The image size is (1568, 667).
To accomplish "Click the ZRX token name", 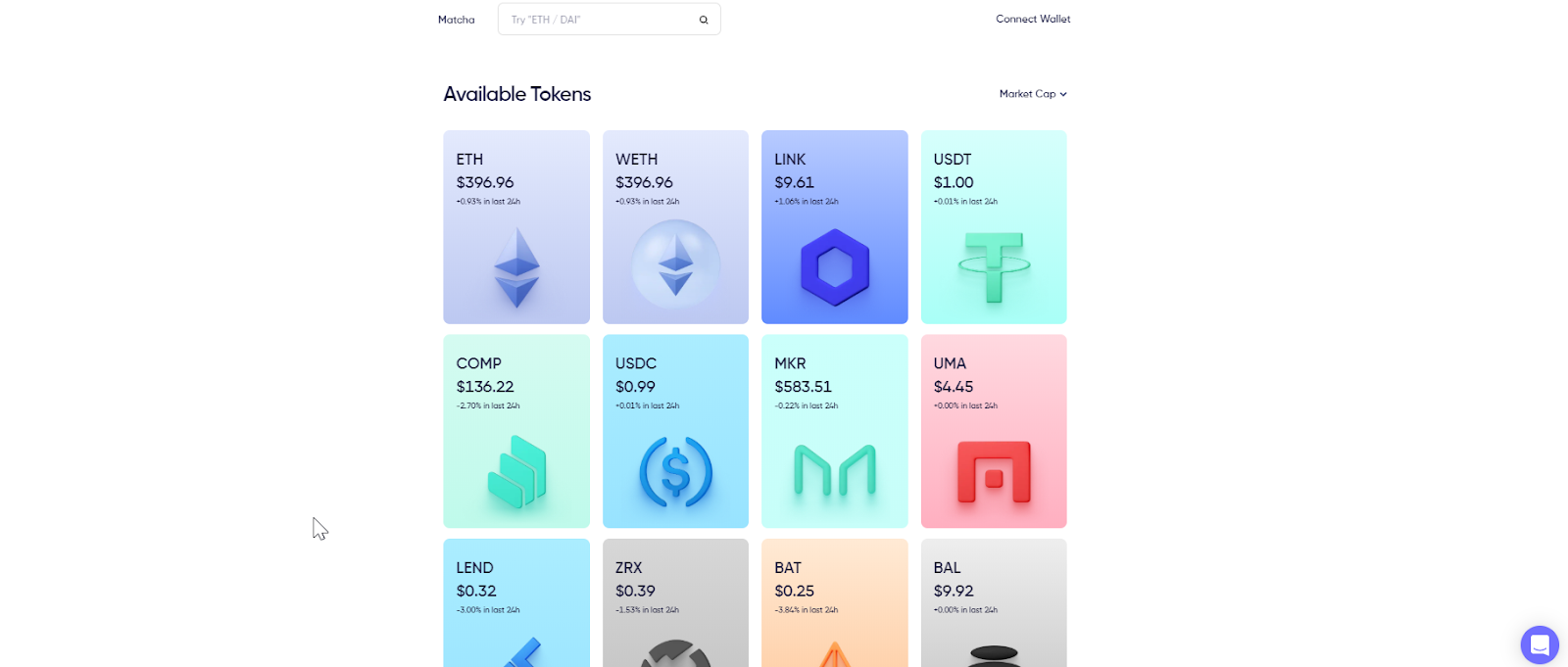I will point(629,568).
